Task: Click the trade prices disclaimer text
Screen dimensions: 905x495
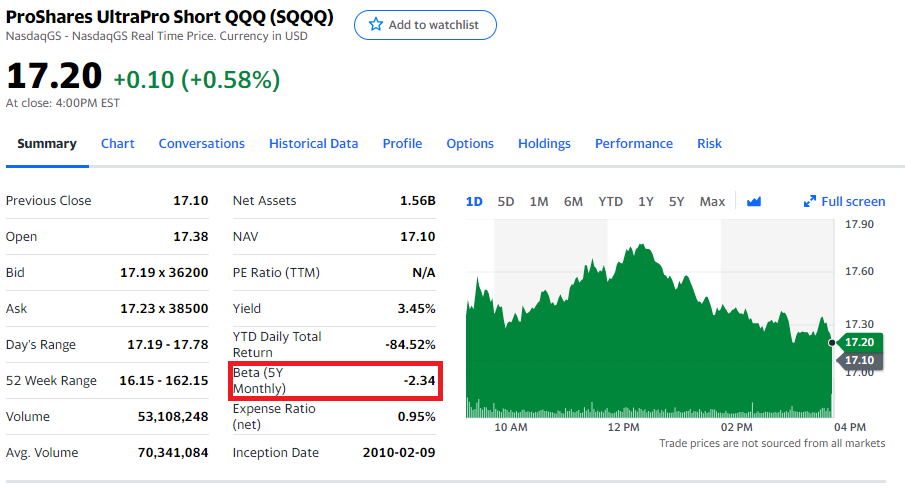Action: tap(772, 443)
